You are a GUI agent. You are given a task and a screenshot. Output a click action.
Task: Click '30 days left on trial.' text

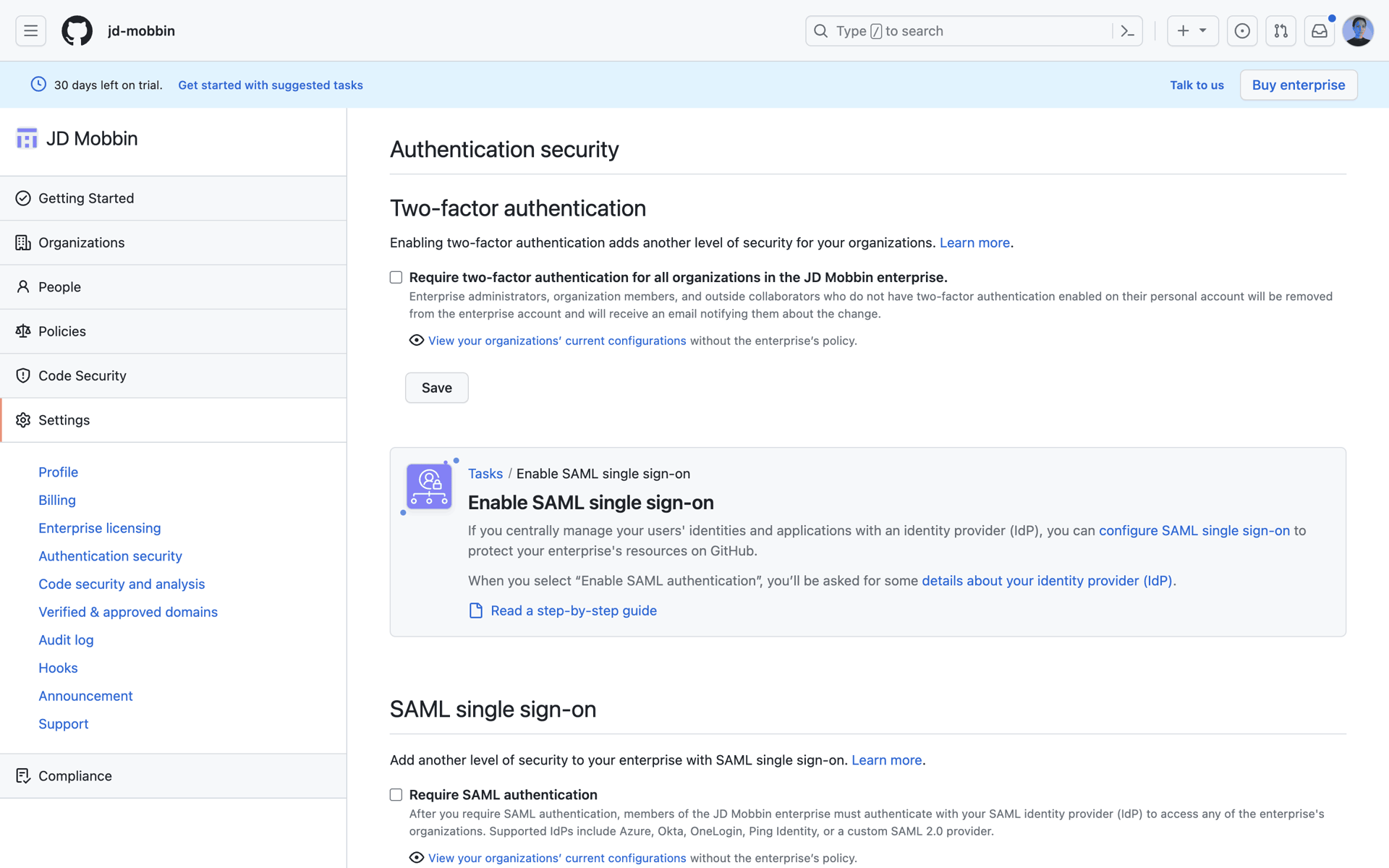click(x=108, y=85)
